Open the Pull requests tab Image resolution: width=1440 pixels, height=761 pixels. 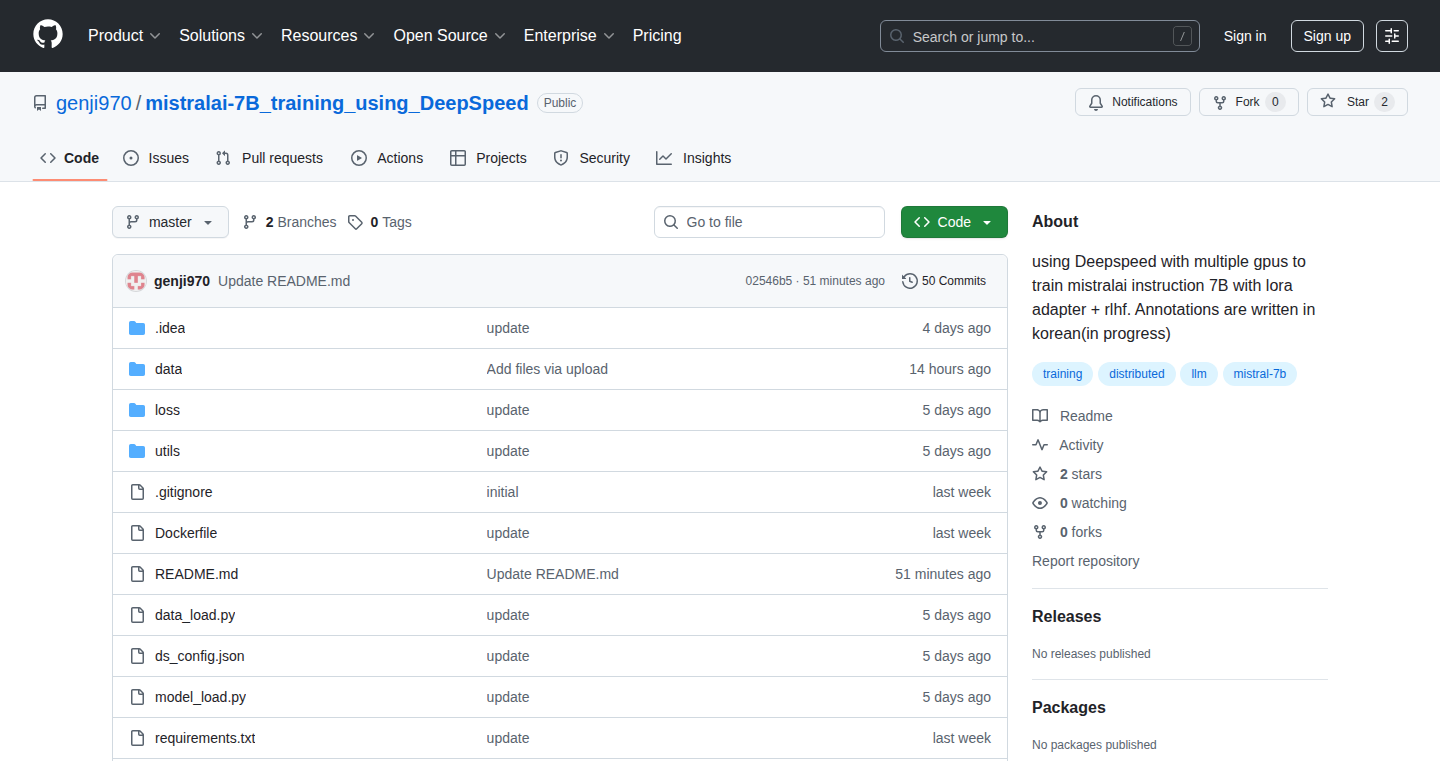pos(269,158)
